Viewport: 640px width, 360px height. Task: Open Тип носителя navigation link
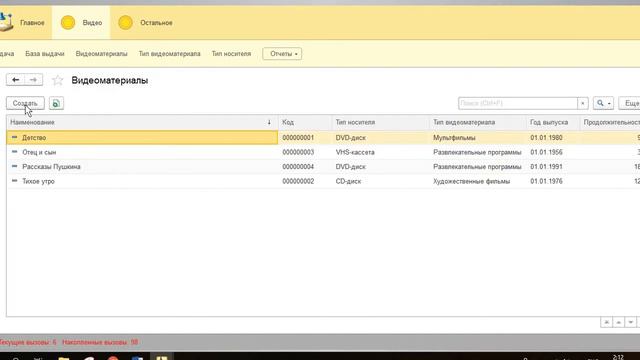pyautogui.click(x=231, y=54)
